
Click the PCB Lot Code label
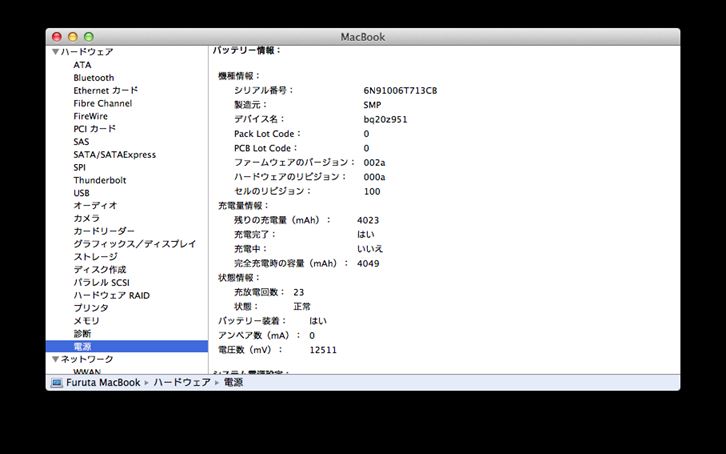coord(266,148)
